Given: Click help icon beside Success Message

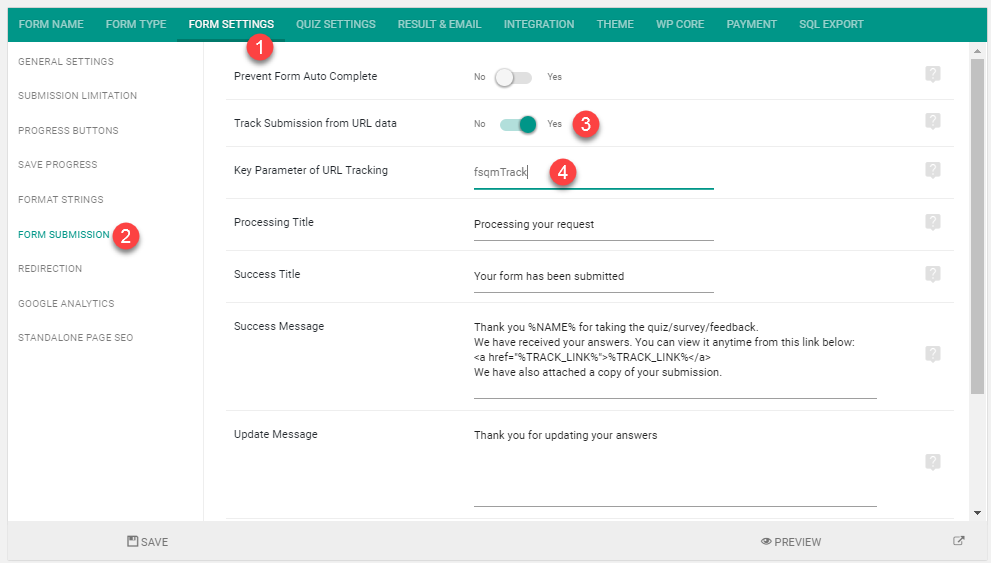Looking at the screenshot, I should (x=933, y=354).
